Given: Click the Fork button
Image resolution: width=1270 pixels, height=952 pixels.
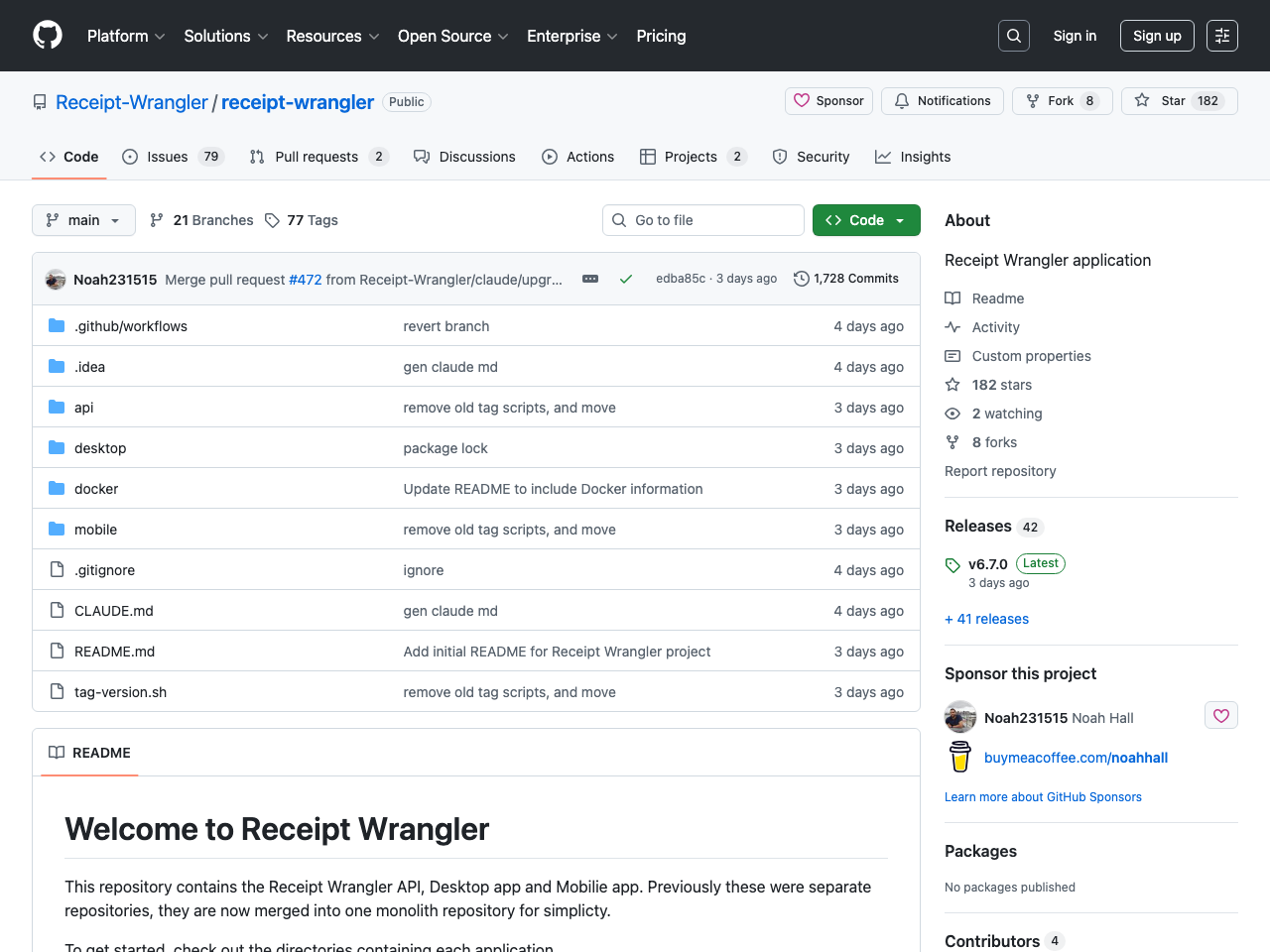Looking at the screenshot, I should point(1062,100).
